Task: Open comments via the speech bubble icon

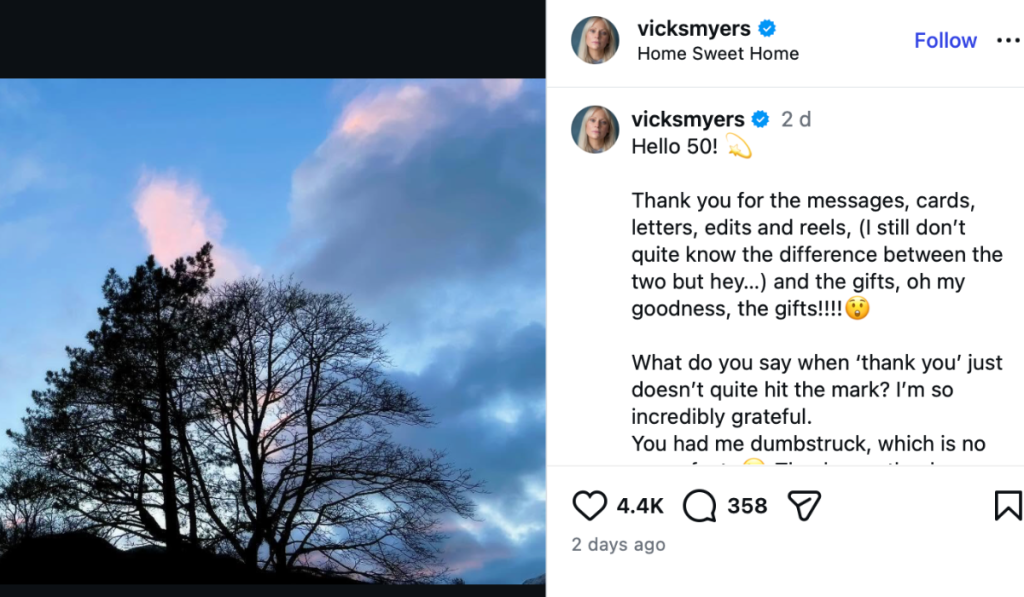Action: (x=700, y=506)
